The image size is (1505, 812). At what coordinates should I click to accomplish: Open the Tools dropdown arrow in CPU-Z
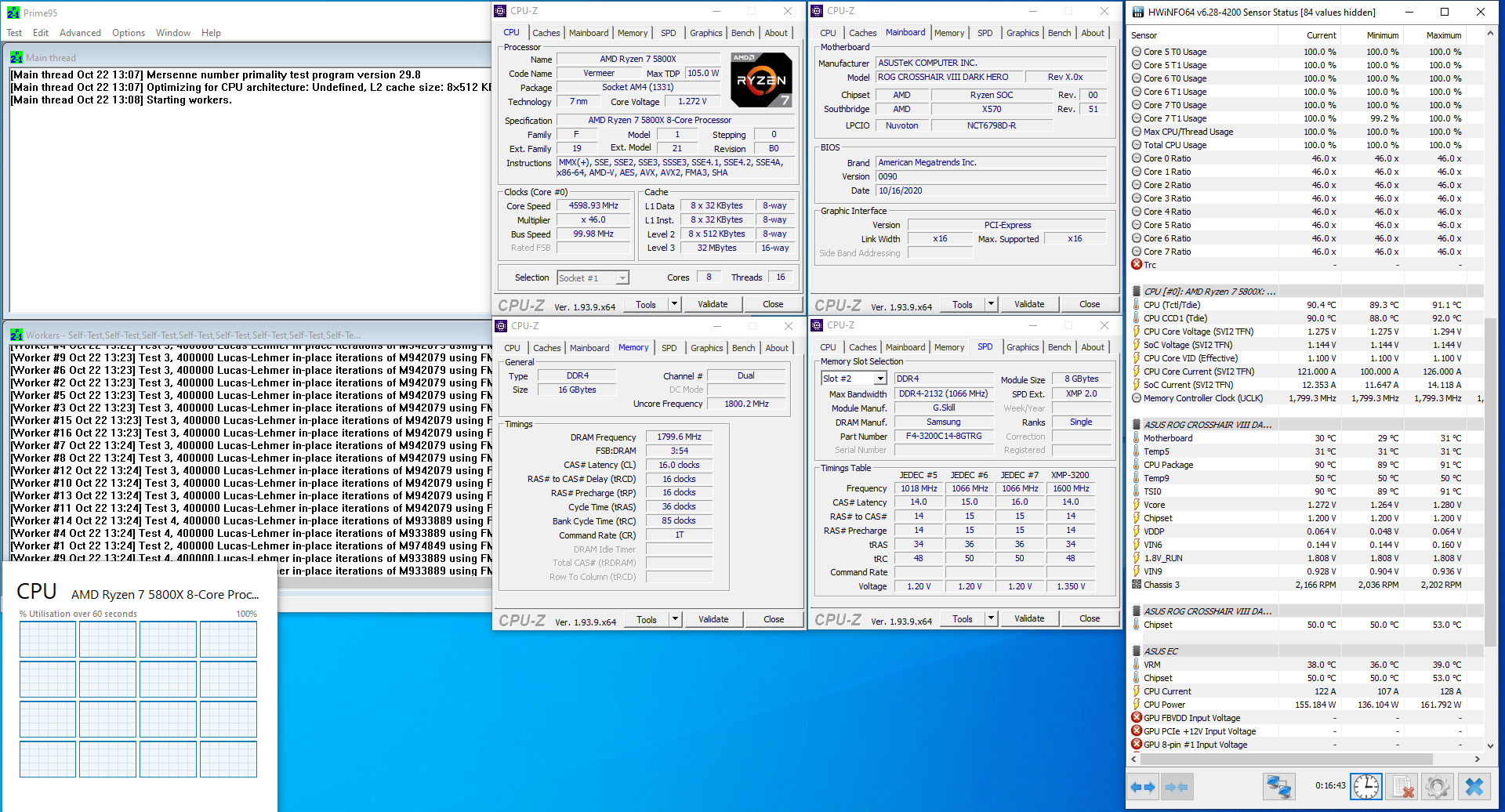[675, 303]
